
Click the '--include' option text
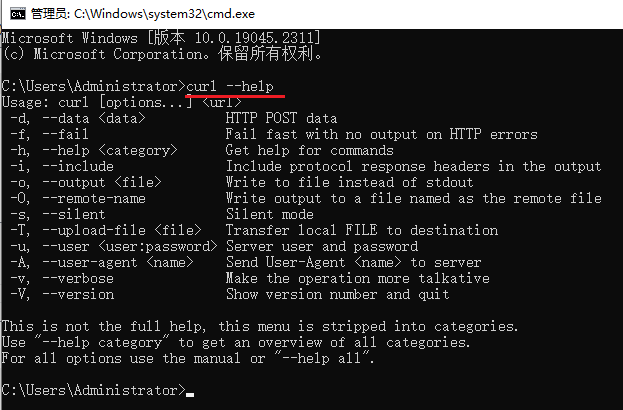coord(75,166)
